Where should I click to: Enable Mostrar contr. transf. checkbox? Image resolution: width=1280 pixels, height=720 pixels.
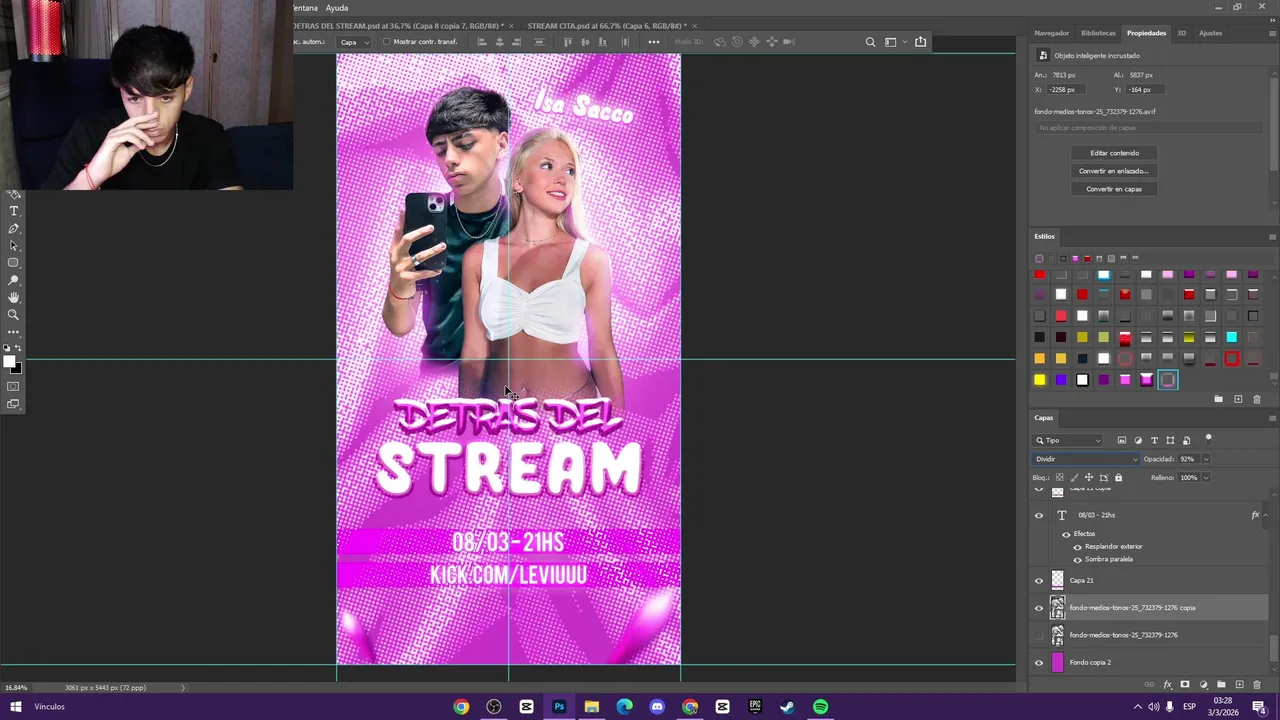(x=386, y=42)
